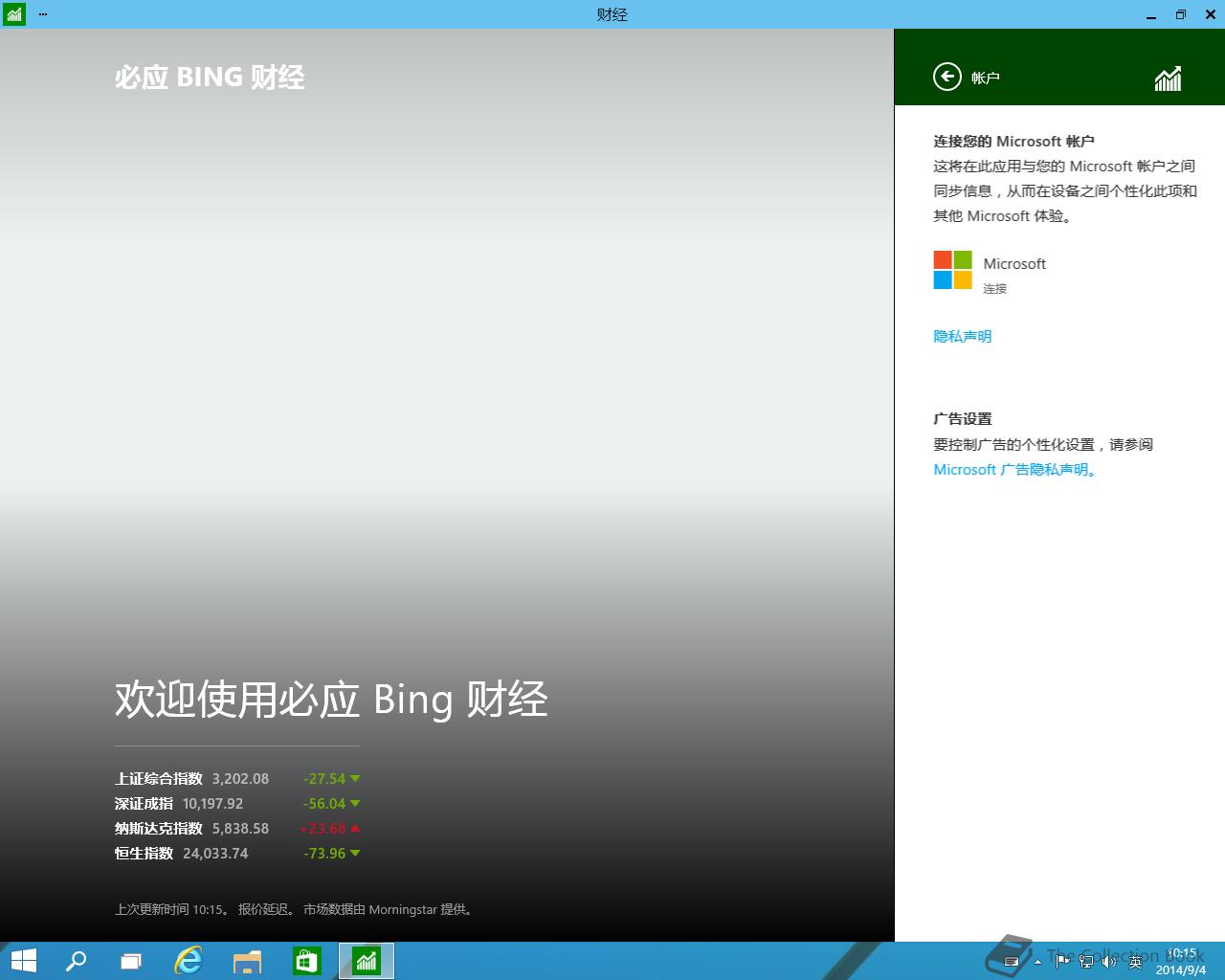Select the 深证成指 index row
The width and height of the screenshot is (1225, 980).
(237, 804)
